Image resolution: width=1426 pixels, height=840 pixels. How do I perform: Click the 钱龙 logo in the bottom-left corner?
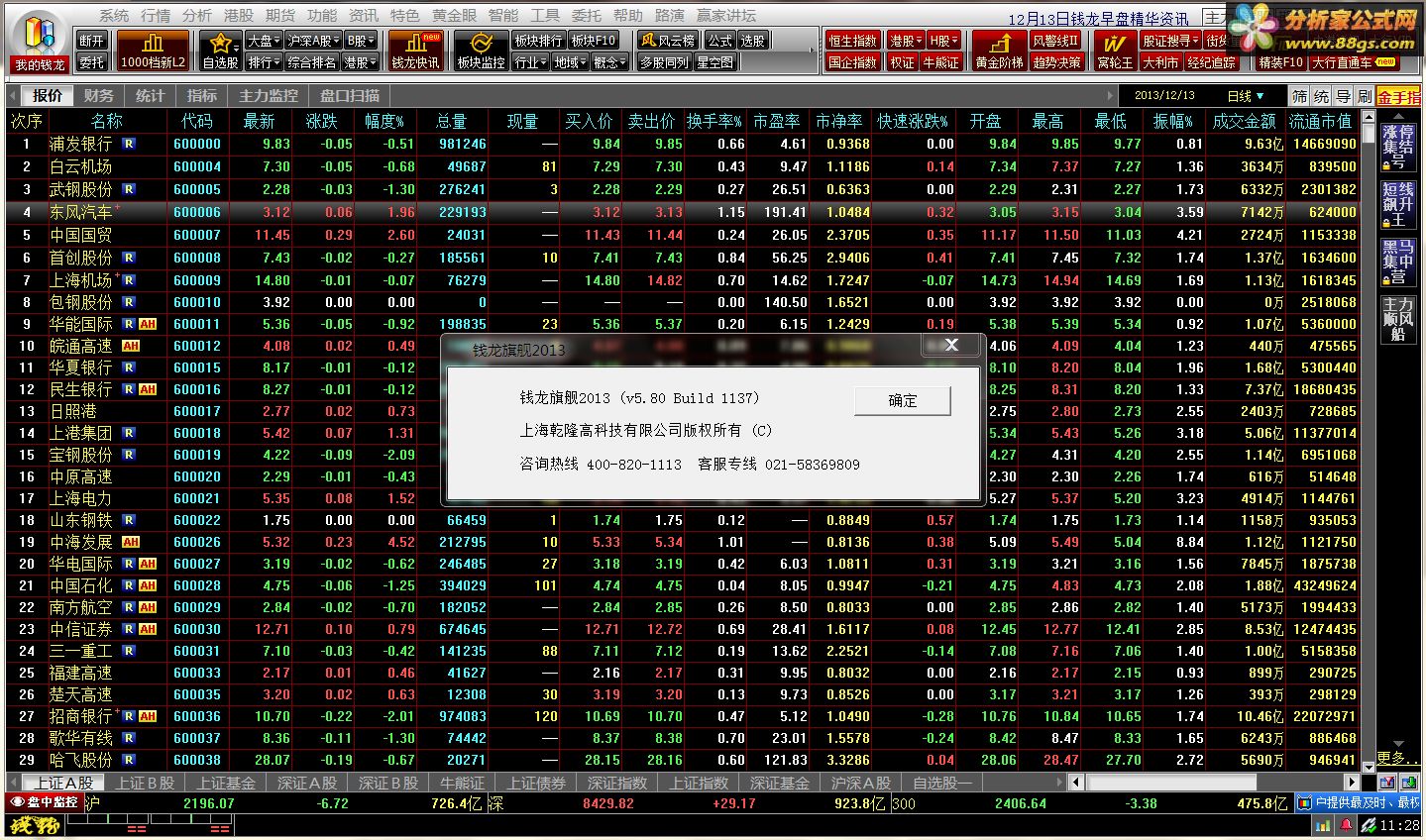click(x=35, y=825)
